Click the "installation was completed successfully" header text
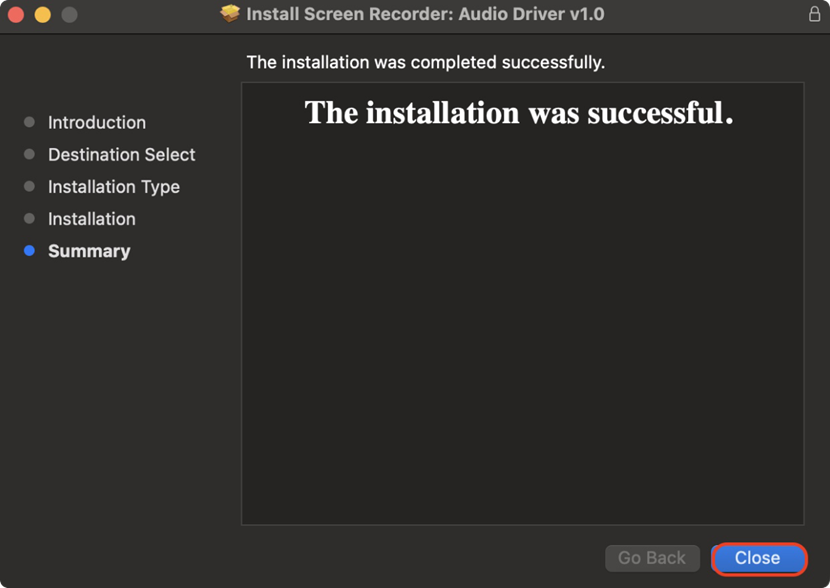 click(426, 62)
